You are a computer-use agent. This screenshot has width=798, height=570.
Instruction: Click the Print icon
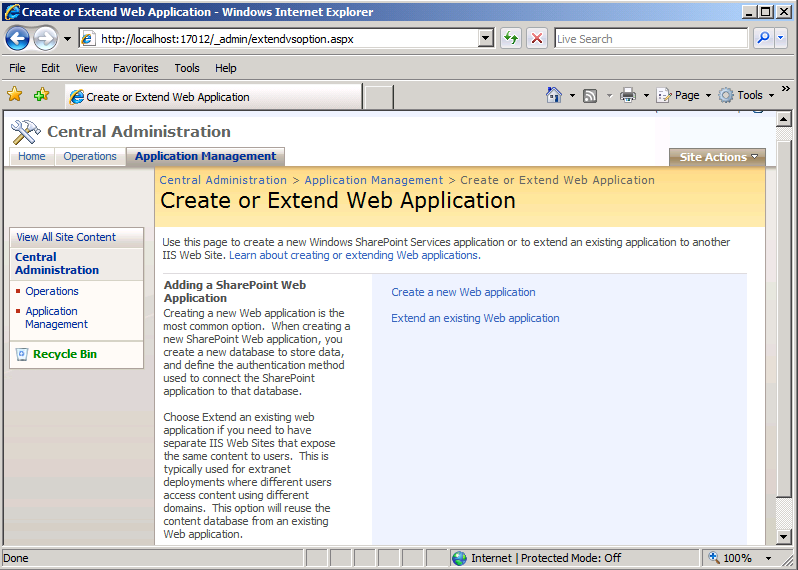click(628, 95)
